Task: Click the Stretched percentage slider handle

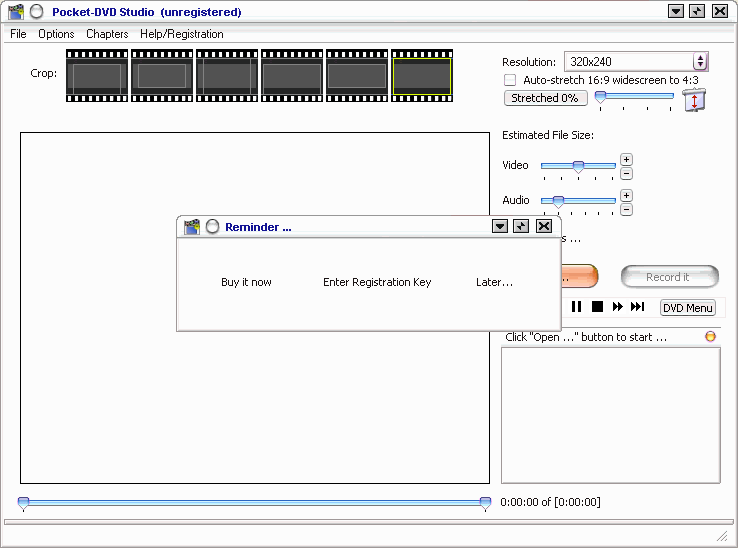Action: point(600,97)
